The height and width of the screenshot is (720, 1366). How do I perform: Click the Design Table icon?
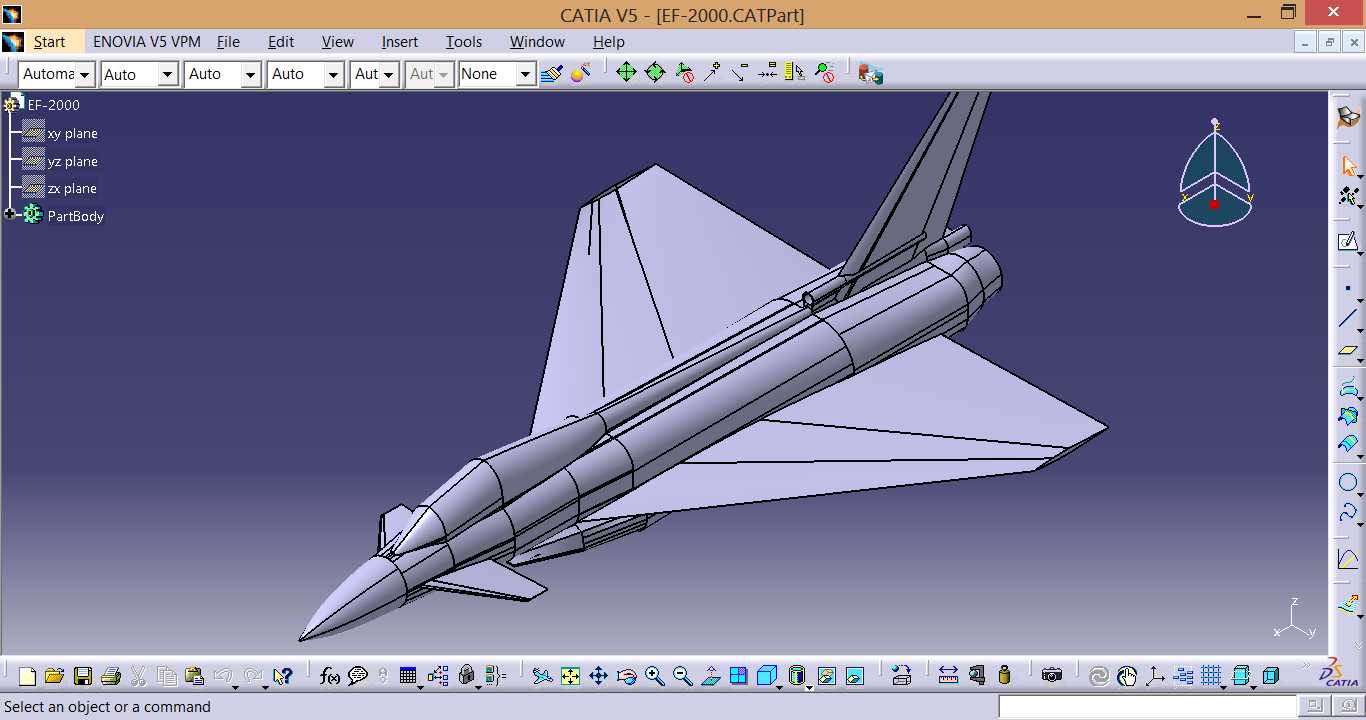point(408,676)
